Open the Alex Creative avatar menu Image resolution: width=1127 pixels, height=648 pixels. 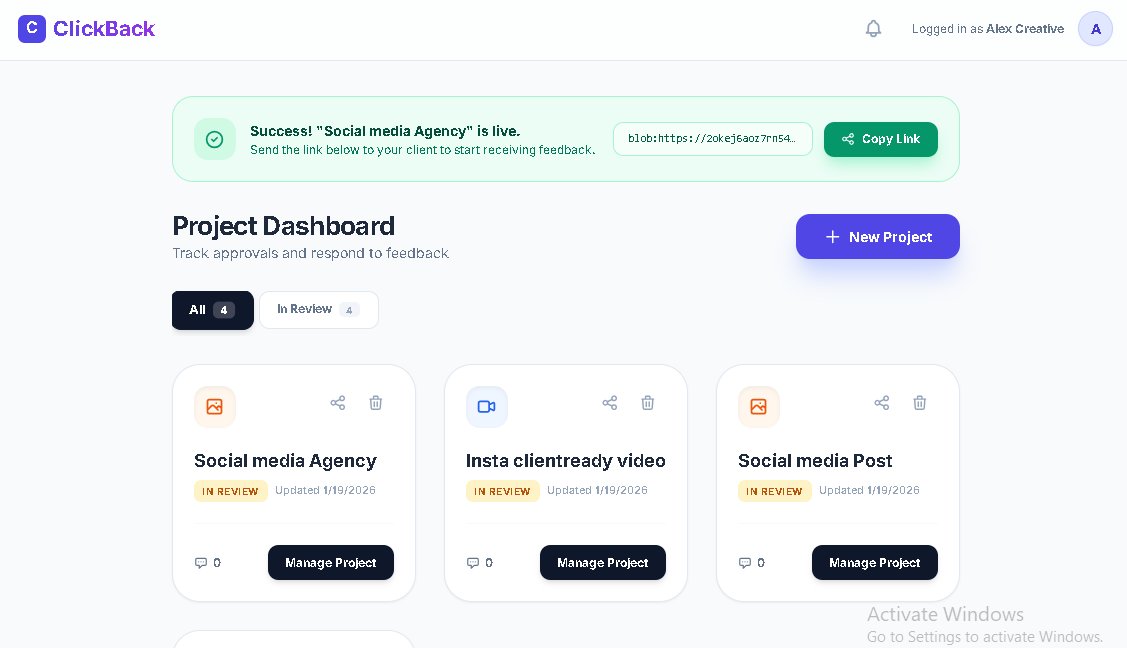(x=1095, y=29)
